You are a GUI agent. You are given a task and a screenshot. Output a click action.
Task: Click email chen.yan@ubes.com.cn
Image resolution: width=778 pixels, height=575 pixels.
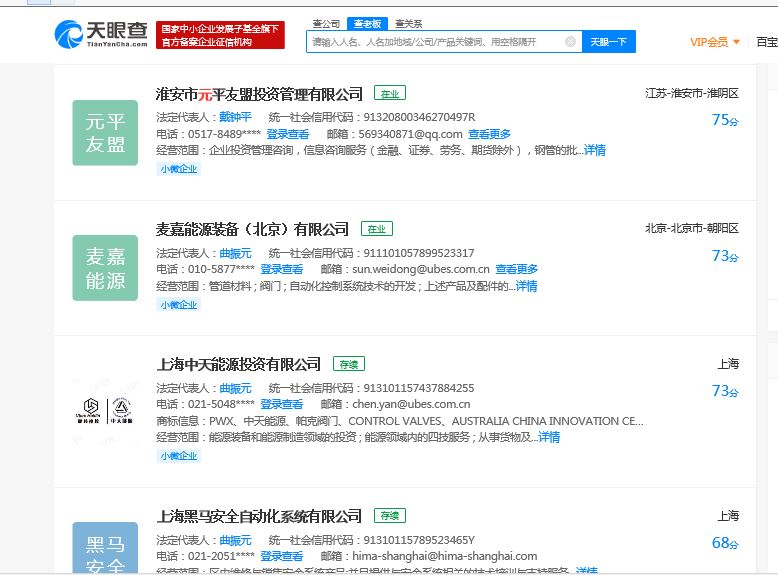coord(411,404)
